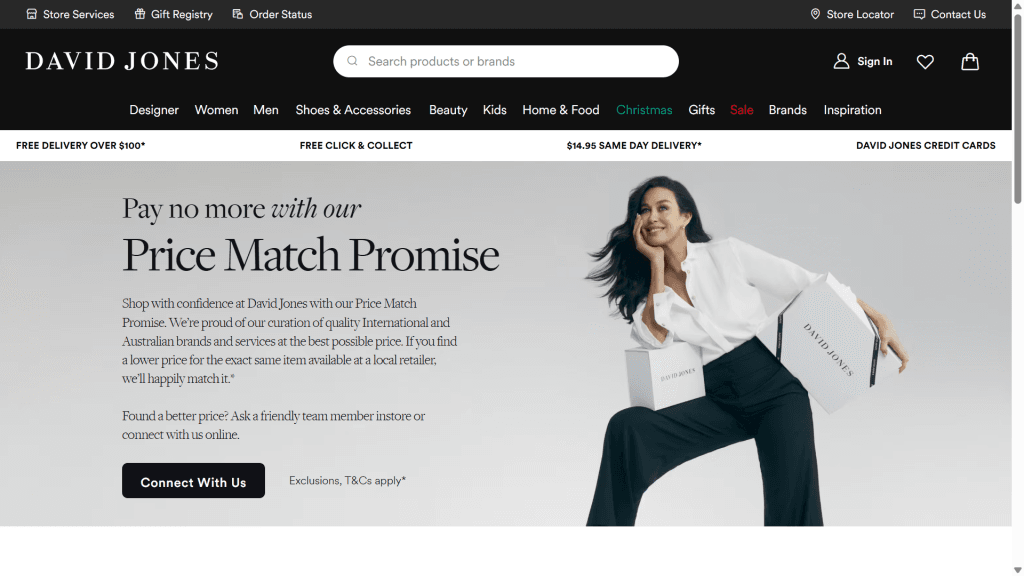Click the Gift Registry gift icon

point(140,14)
